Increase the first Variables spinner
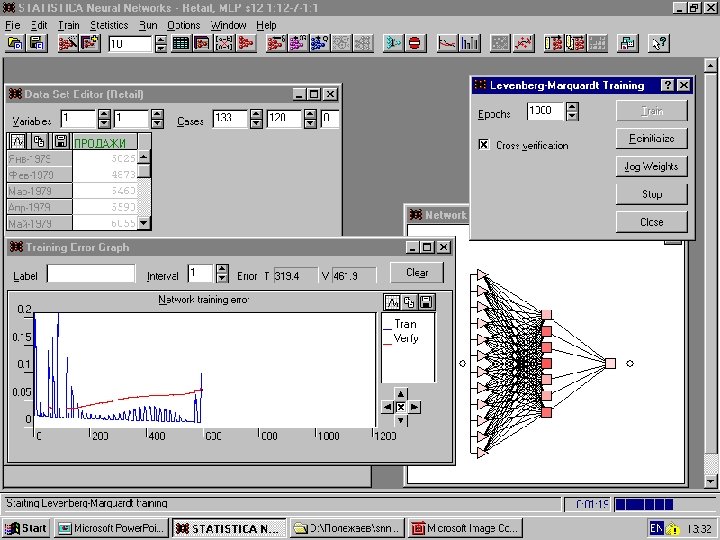 click(104, 114)
